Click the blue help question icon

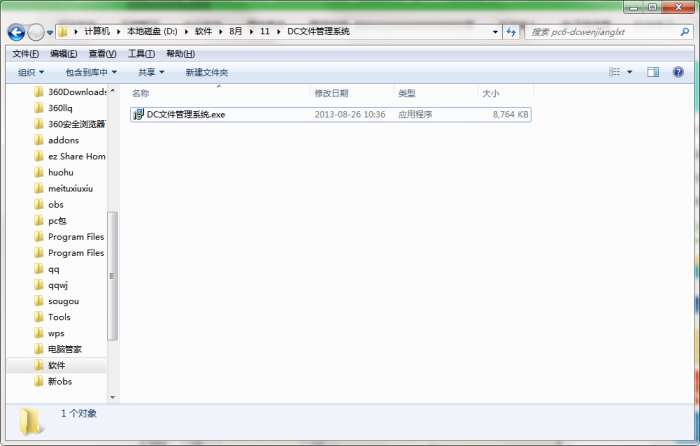click(x=678, y=72)
